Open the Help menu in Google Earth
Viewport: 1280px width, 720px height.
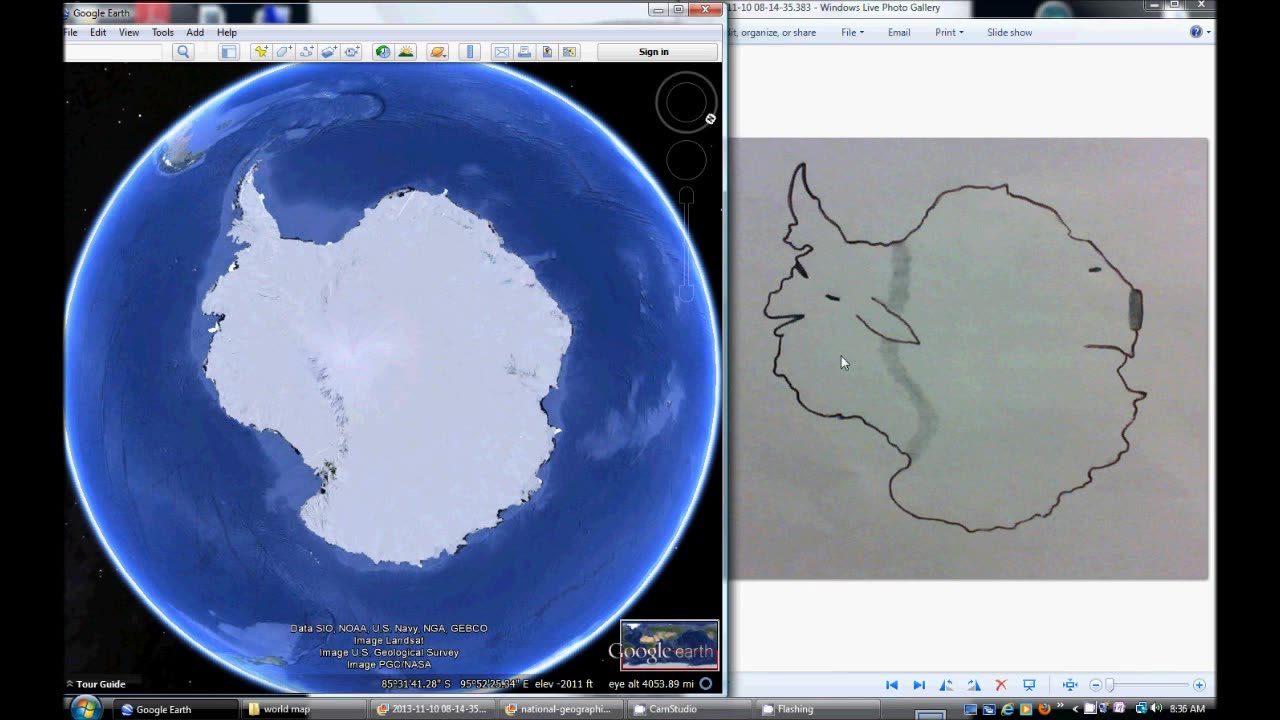227,32
